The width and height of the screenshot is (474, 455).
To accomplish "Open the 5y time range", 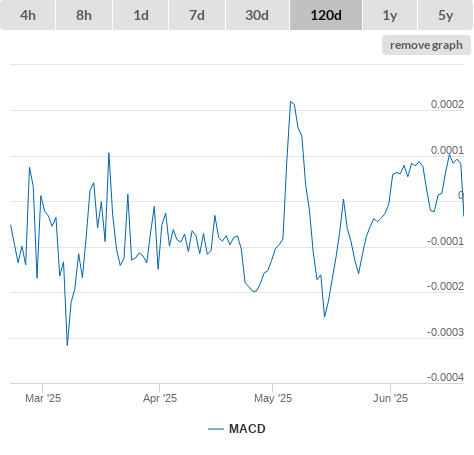I will click(446, 15).
